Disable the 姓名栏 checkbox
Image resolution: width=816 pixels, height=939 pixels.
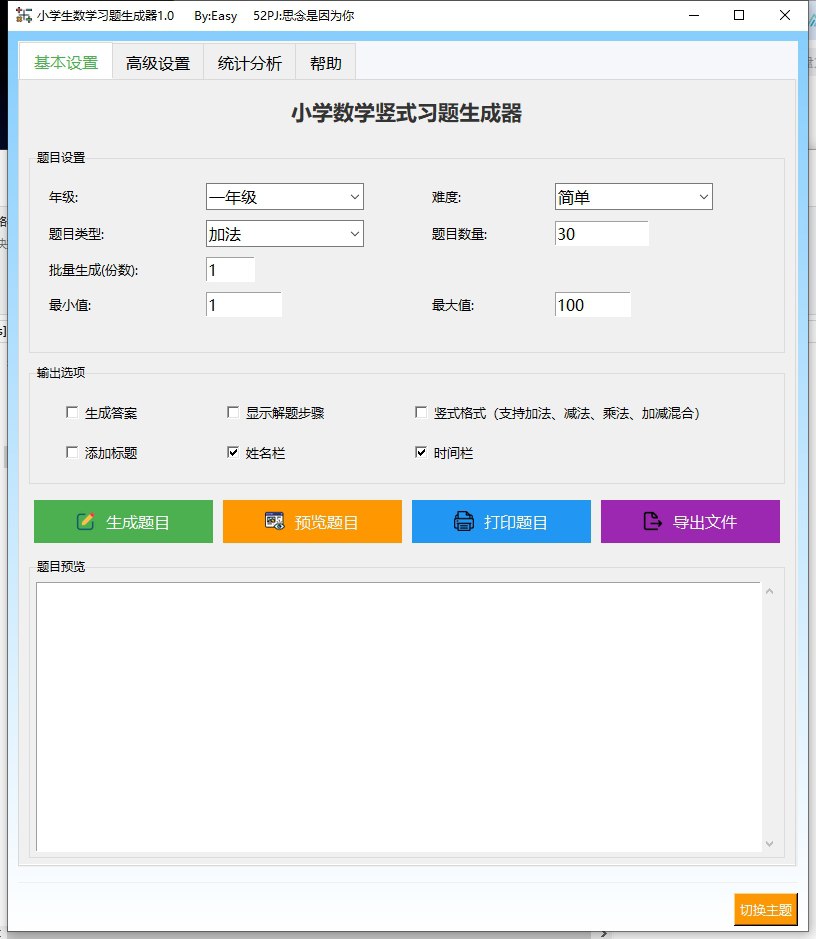pyautogui.click(x=233, y=451)
